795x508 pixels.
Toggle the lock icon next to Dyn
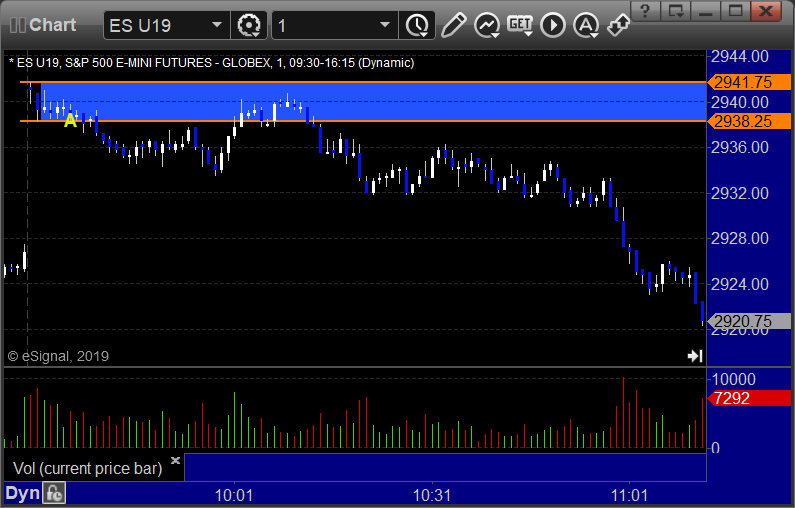[54, 493]
